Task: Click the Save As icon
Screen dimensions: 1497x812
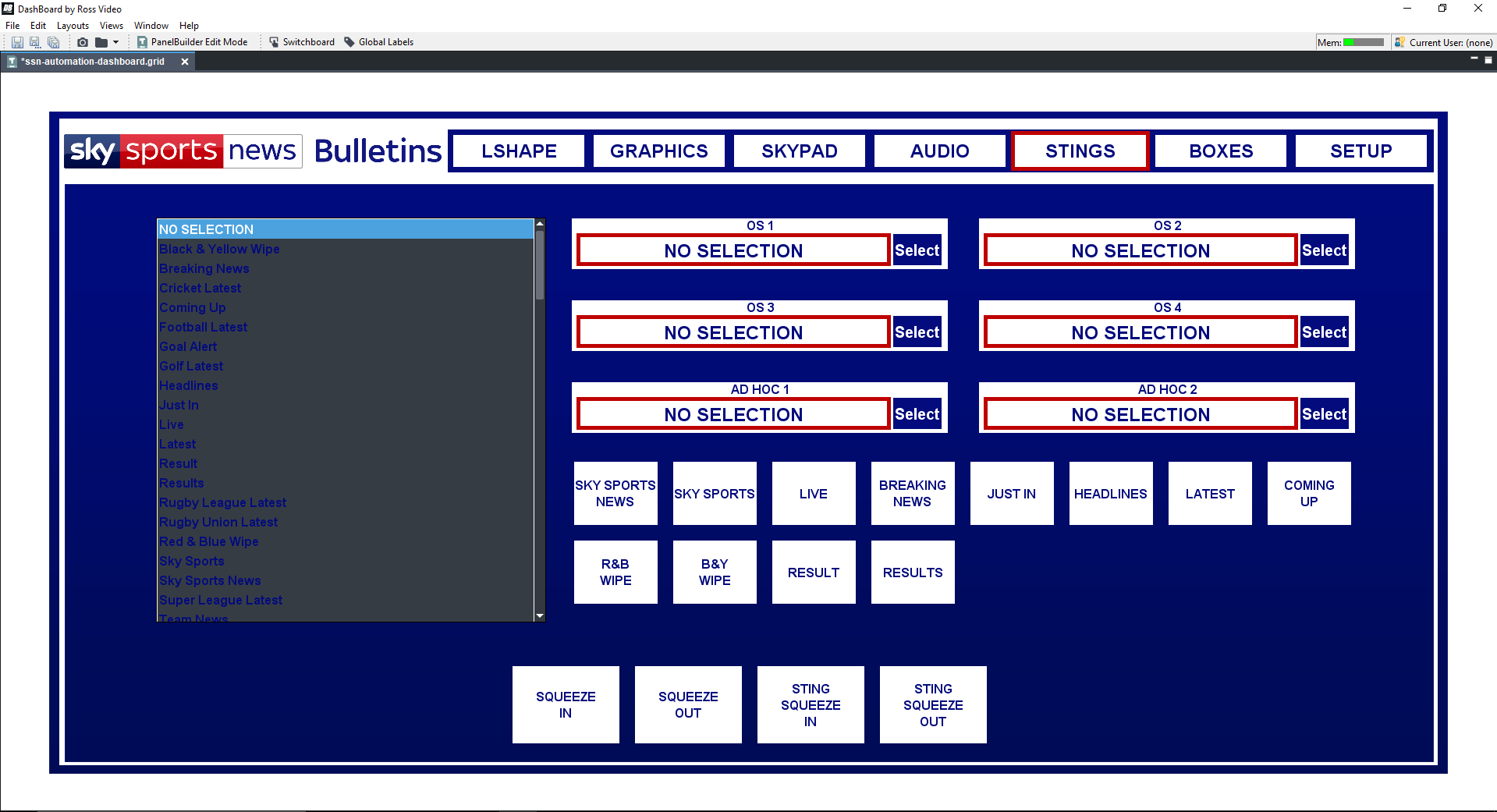Action: click(x=35, y=42)
